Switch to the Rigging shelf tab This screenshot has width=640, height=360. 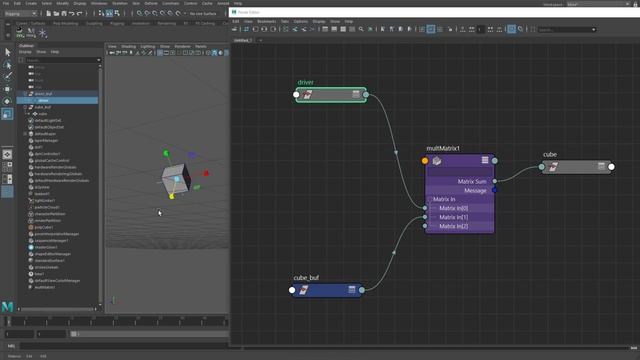[x=117, y=24]
